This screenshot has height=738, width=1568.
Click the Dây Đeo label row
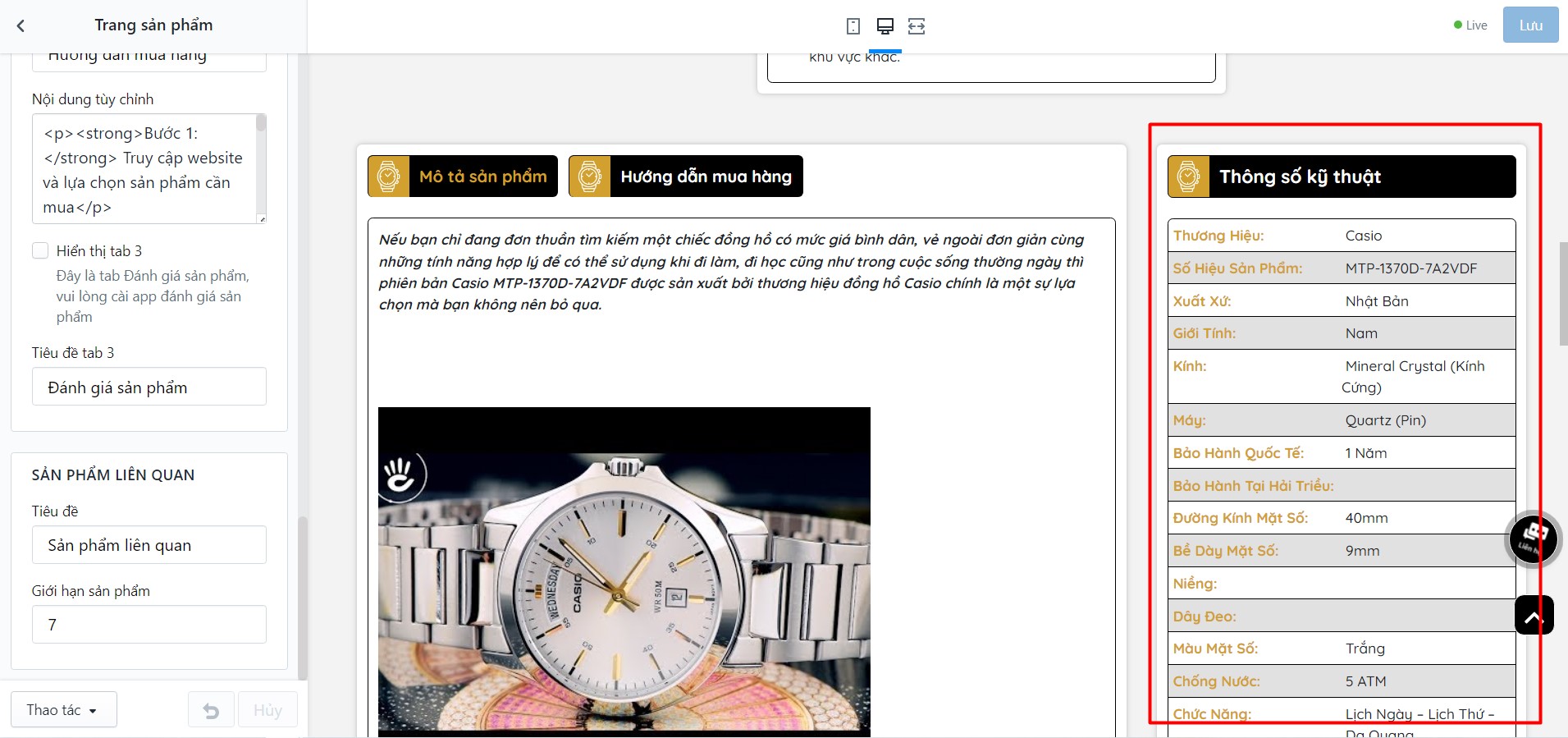1342,616
